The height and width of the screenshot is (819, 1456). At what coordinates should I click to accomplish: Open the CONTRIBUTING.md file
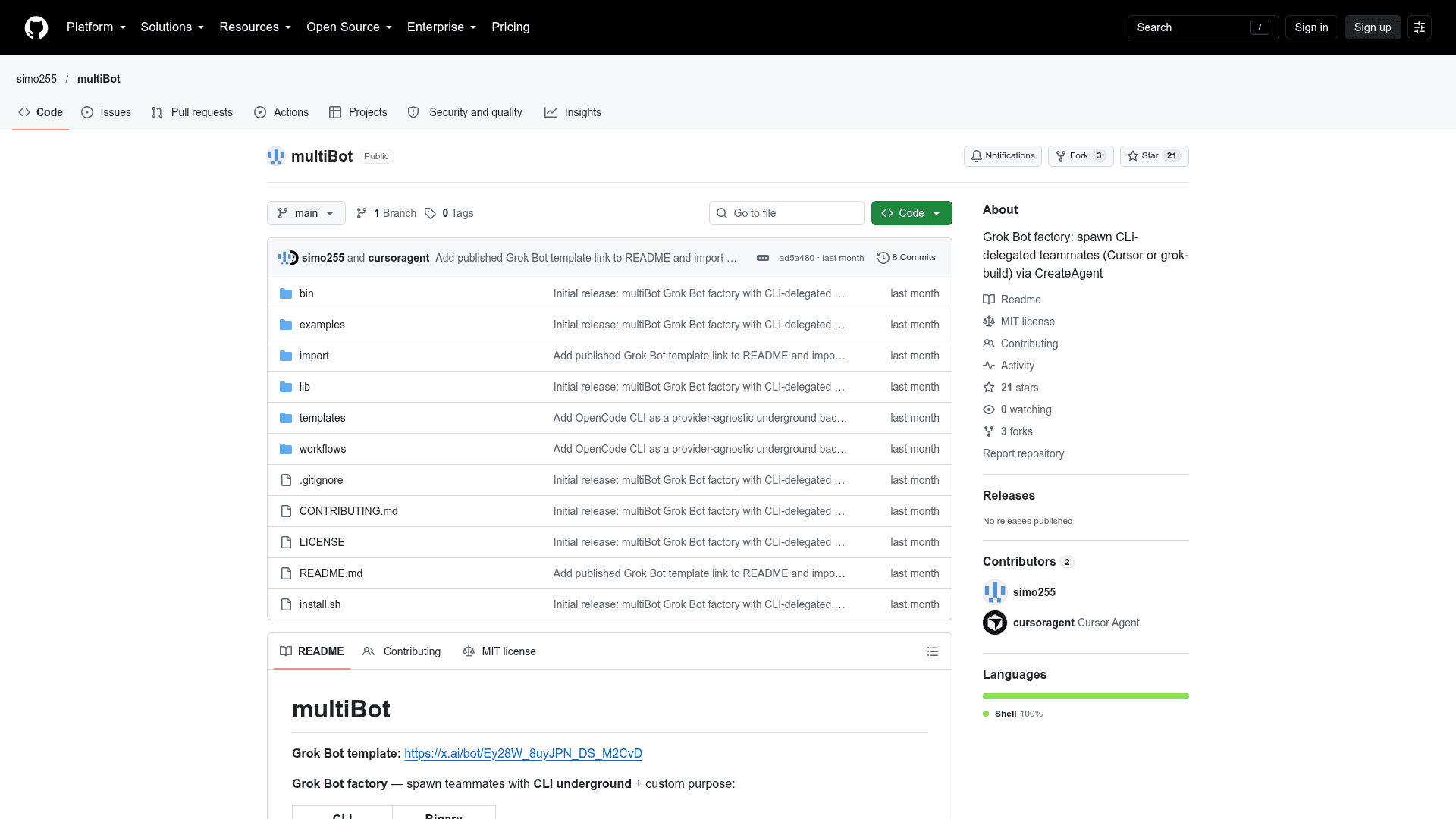coord(349,511)
